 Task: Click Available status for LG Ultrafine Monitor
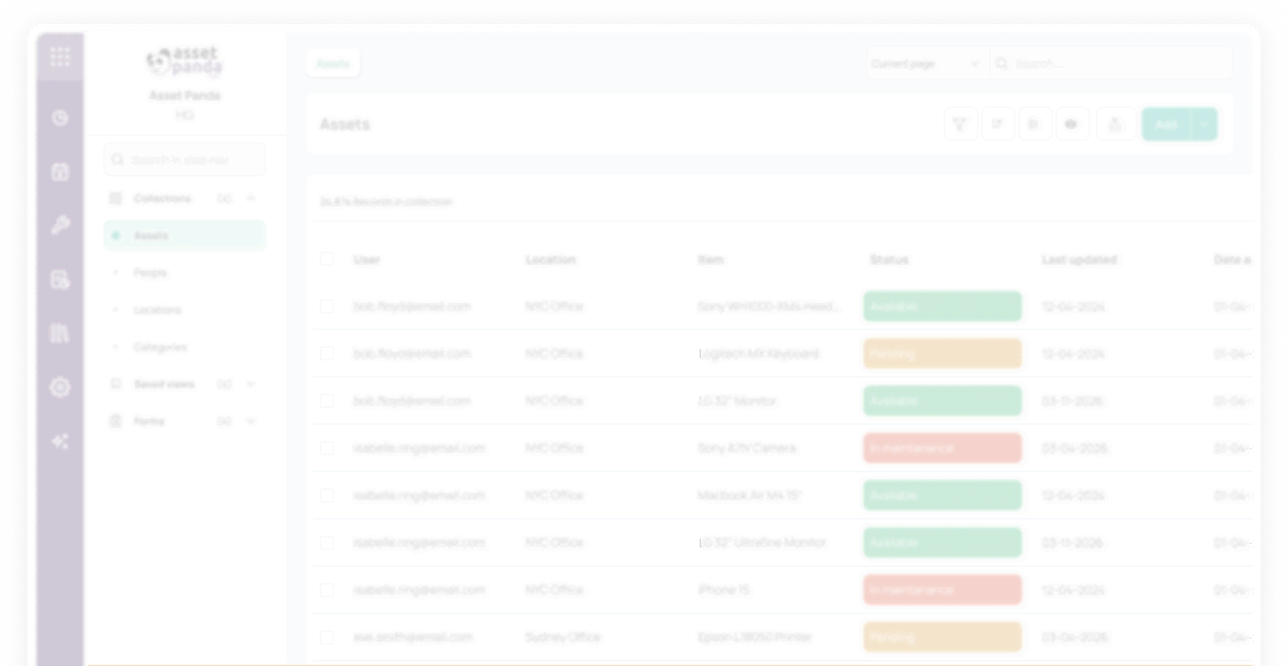pos(942,542)
